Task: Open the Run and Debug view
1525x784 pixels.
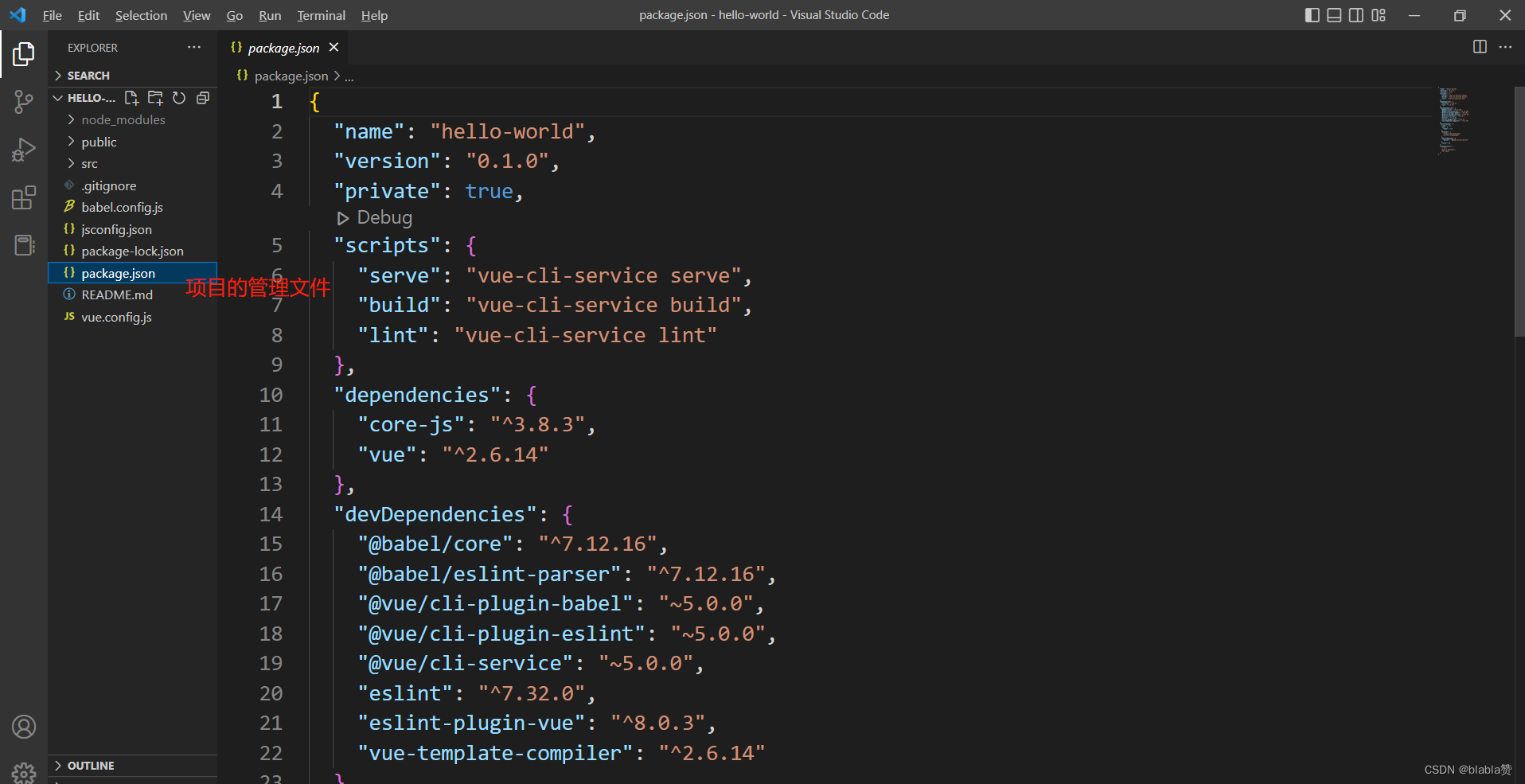Action: 24,150
